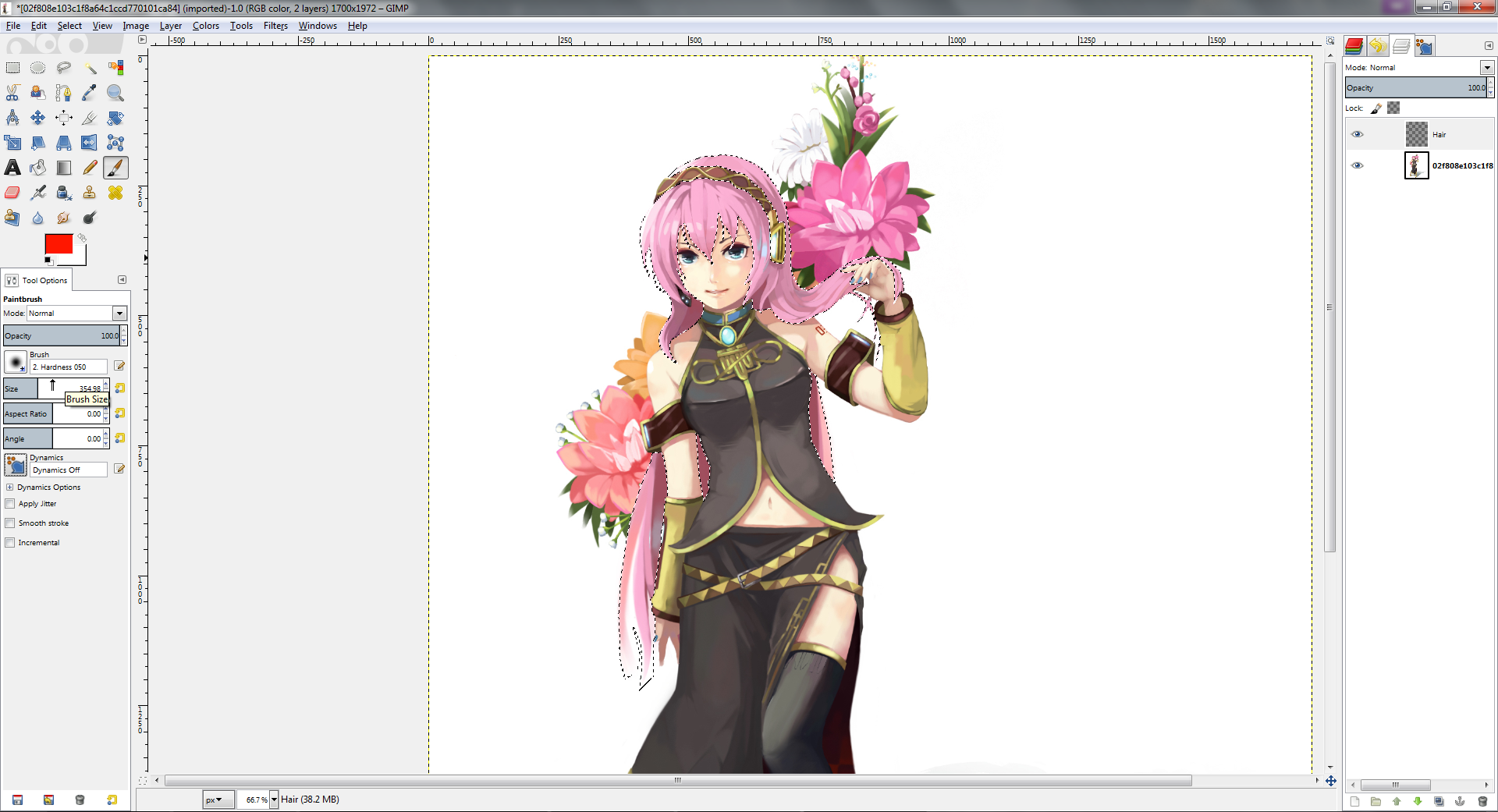The height and width of the screenshot is (812, 1498).
Task: Click the Hair layer thumbnail
Action: [1416, 134]
